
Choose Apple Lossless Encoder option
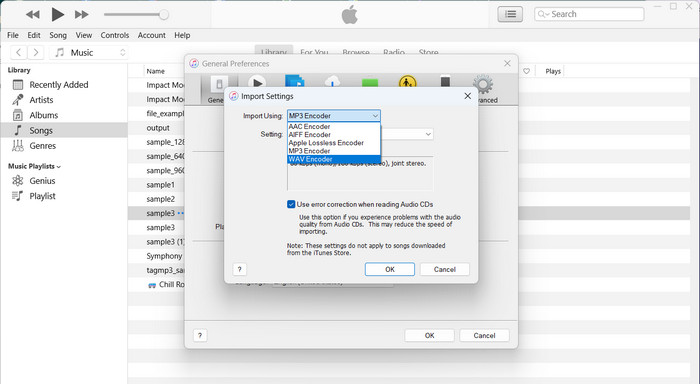333,143
